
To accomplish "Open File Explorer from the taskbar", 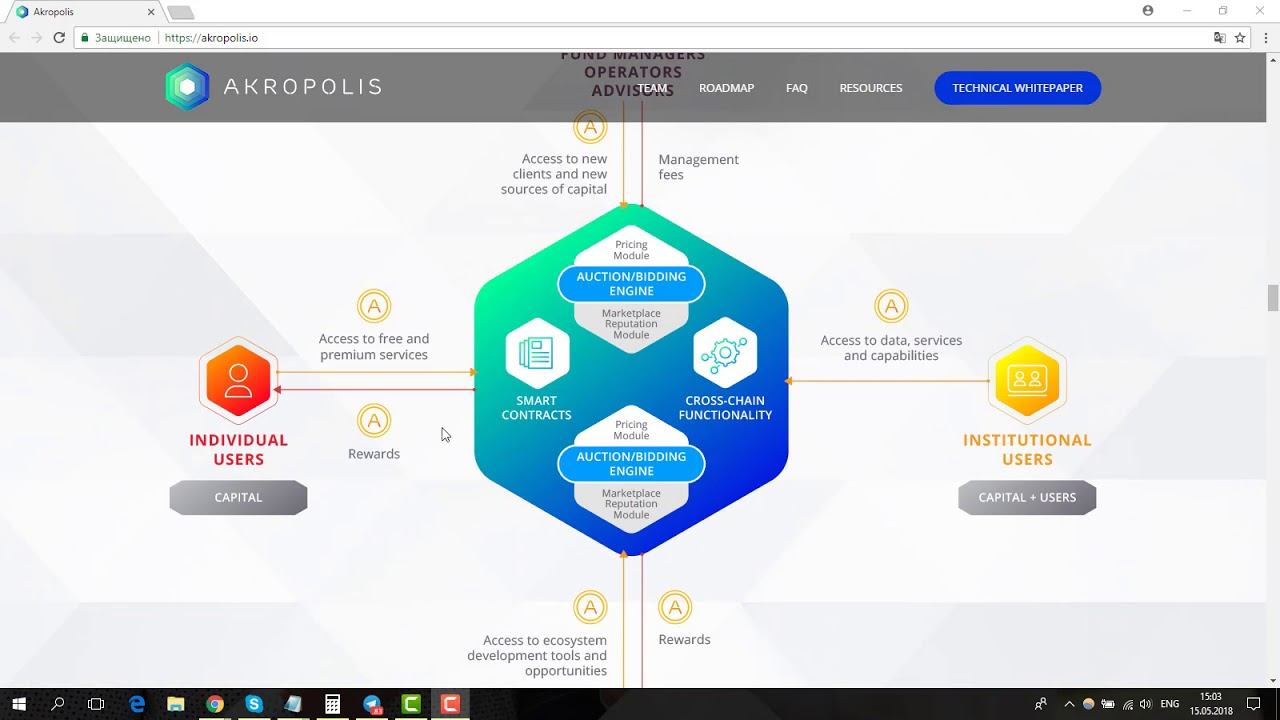I will [175, 704].
